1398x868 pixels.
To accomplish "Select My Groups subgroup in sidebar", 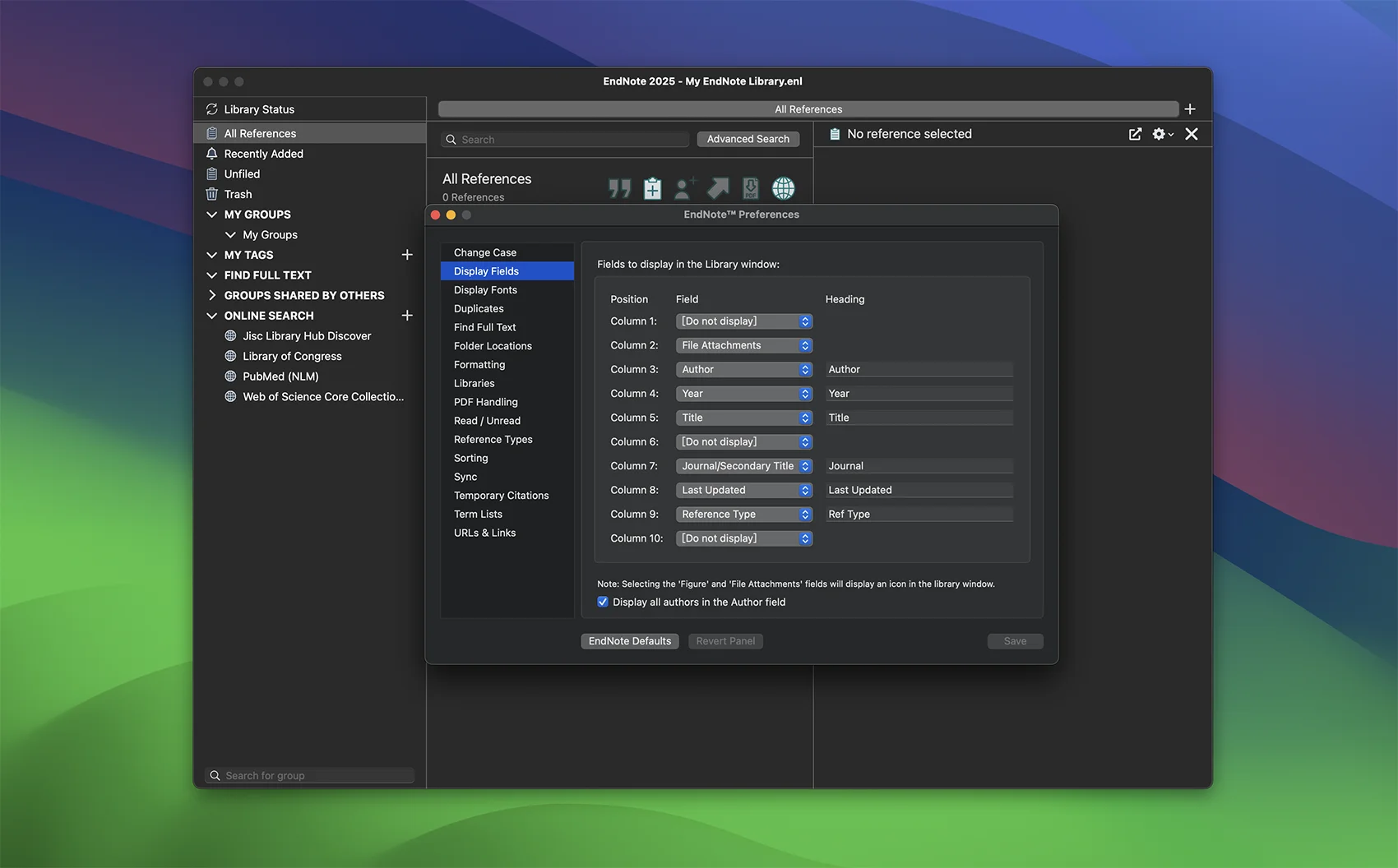I will click(x=310, y=235).
